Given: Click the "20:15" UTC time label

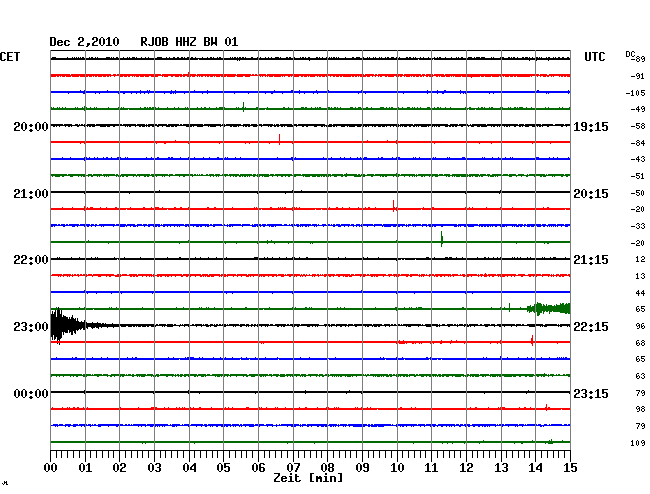Looking at the screenshot, I should [591, 194].
